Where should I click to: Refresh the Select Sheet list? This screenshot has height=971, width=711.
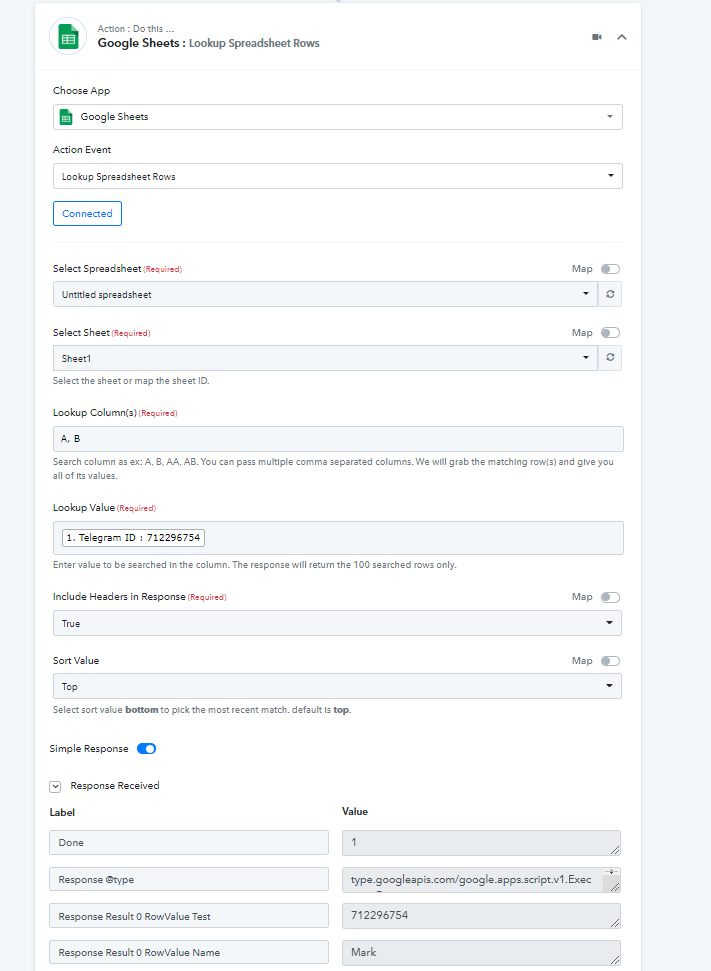point(610,357)
